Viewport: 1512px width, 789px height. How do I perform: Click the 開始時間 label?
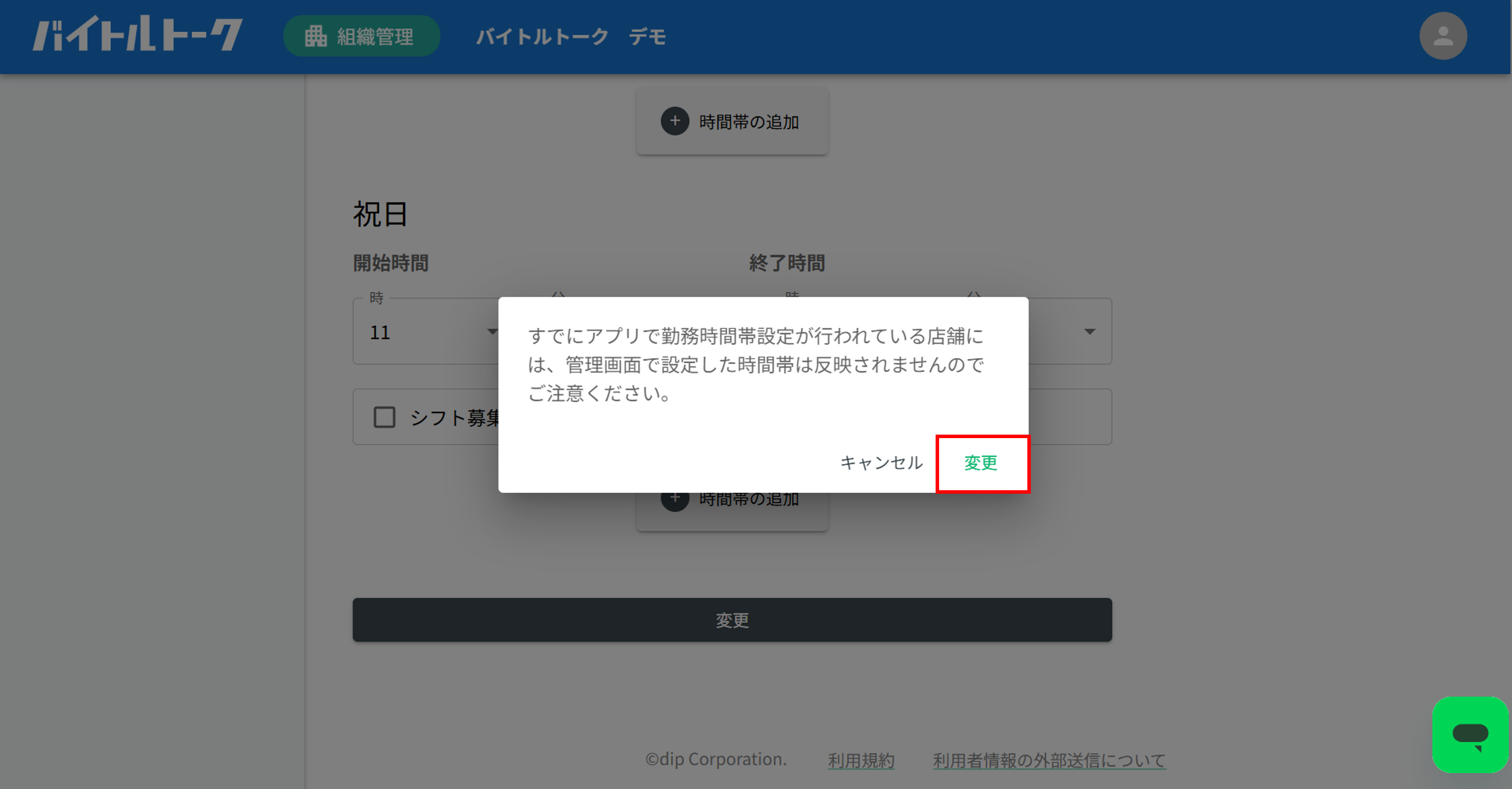click(x=390, y=262)
